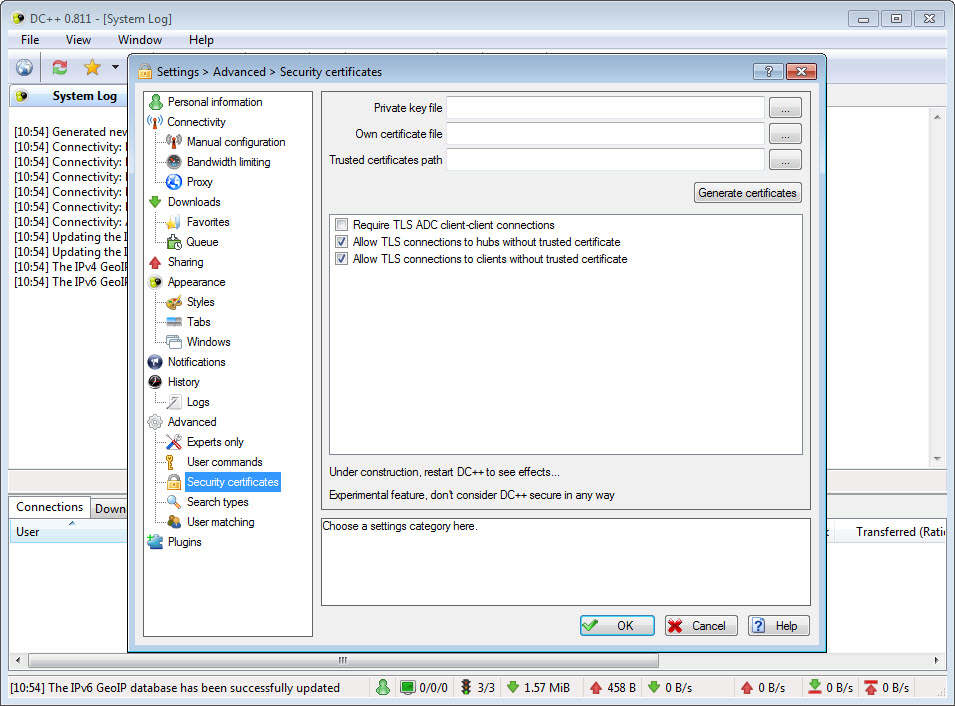Click the User commands key icon
Screen dimensions: 955x706
point(171,462)
